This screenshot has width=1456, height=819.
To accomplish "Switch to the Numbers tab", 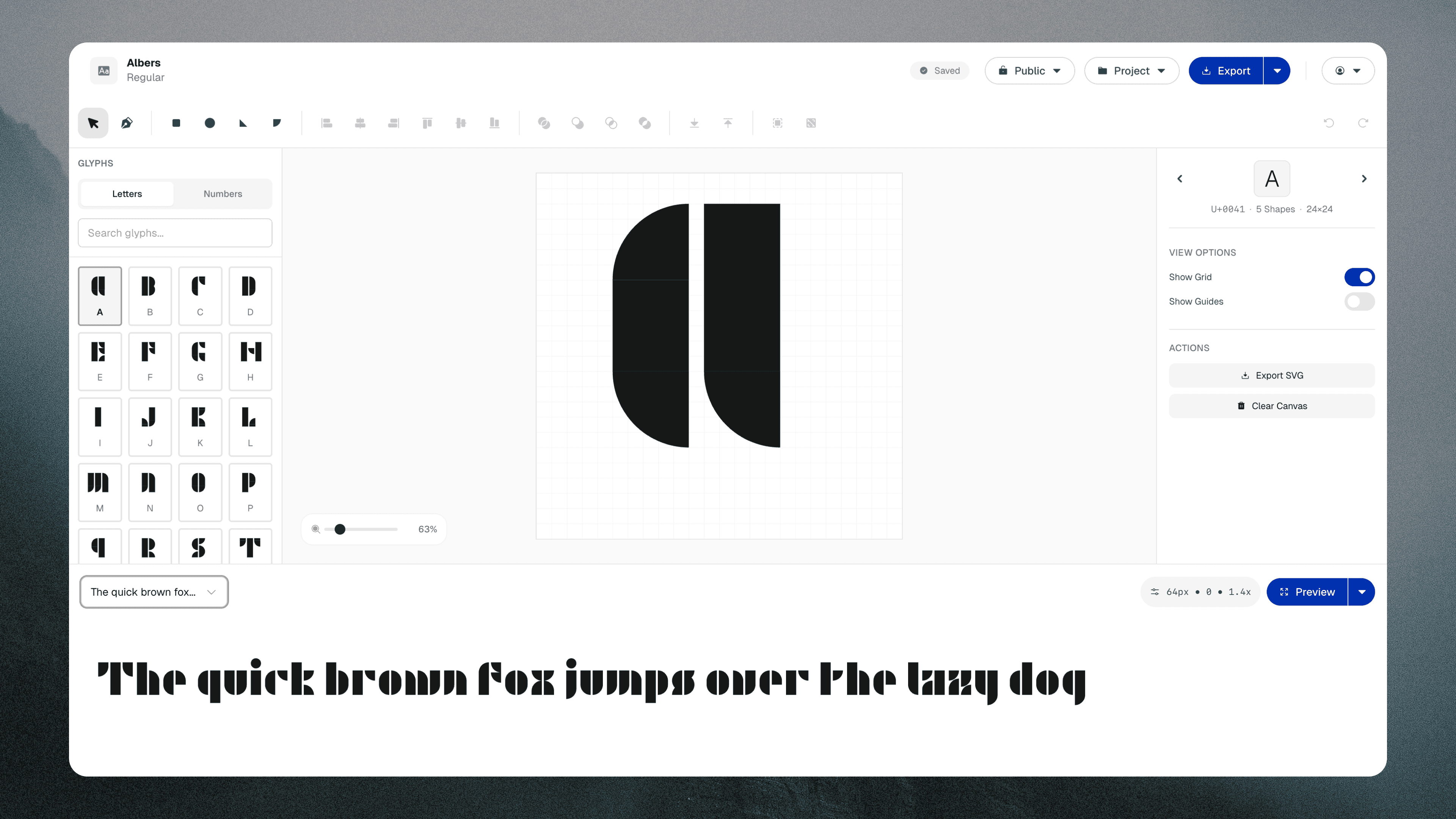I will 223,194.
